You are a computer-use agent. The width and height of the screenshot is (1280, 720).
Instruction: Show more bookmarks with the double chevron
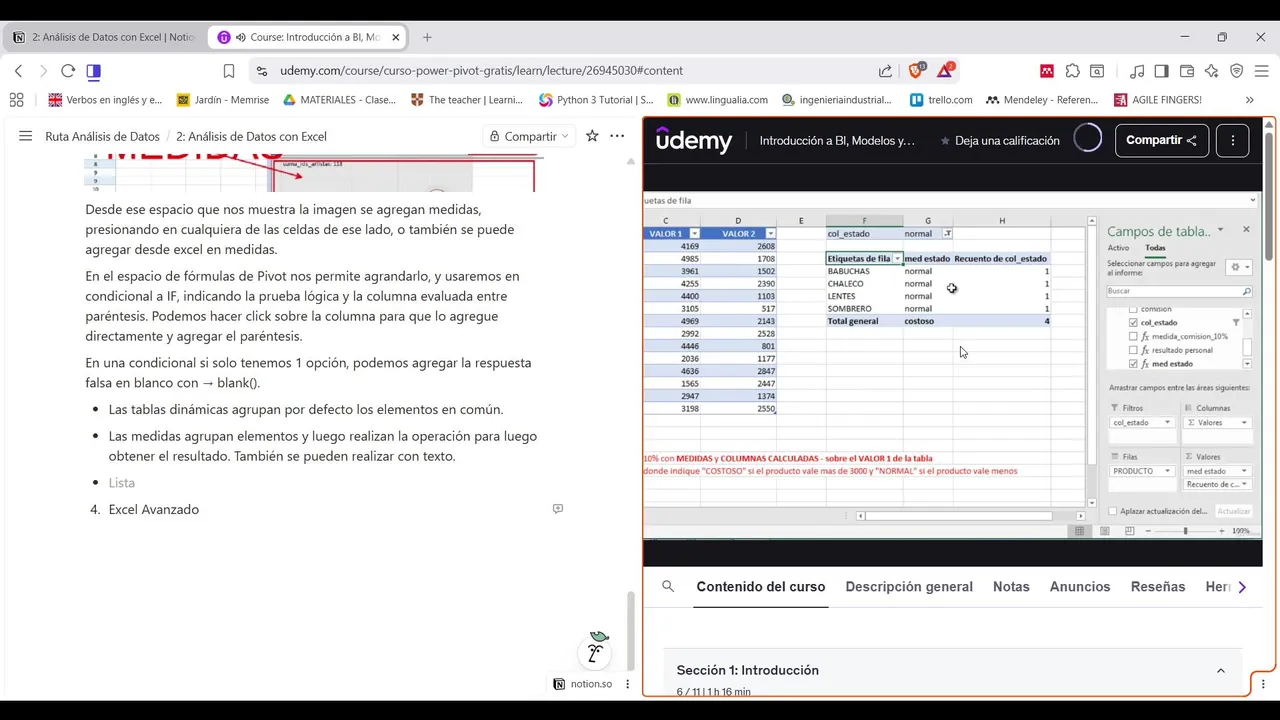(1249, 100)
